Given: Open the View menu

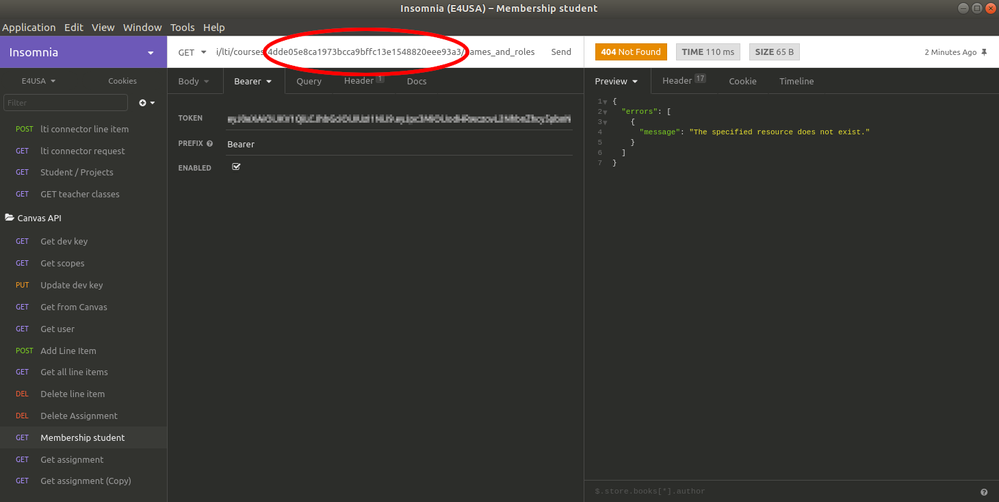Looking at the screenshot, I should tap(103, 27).
